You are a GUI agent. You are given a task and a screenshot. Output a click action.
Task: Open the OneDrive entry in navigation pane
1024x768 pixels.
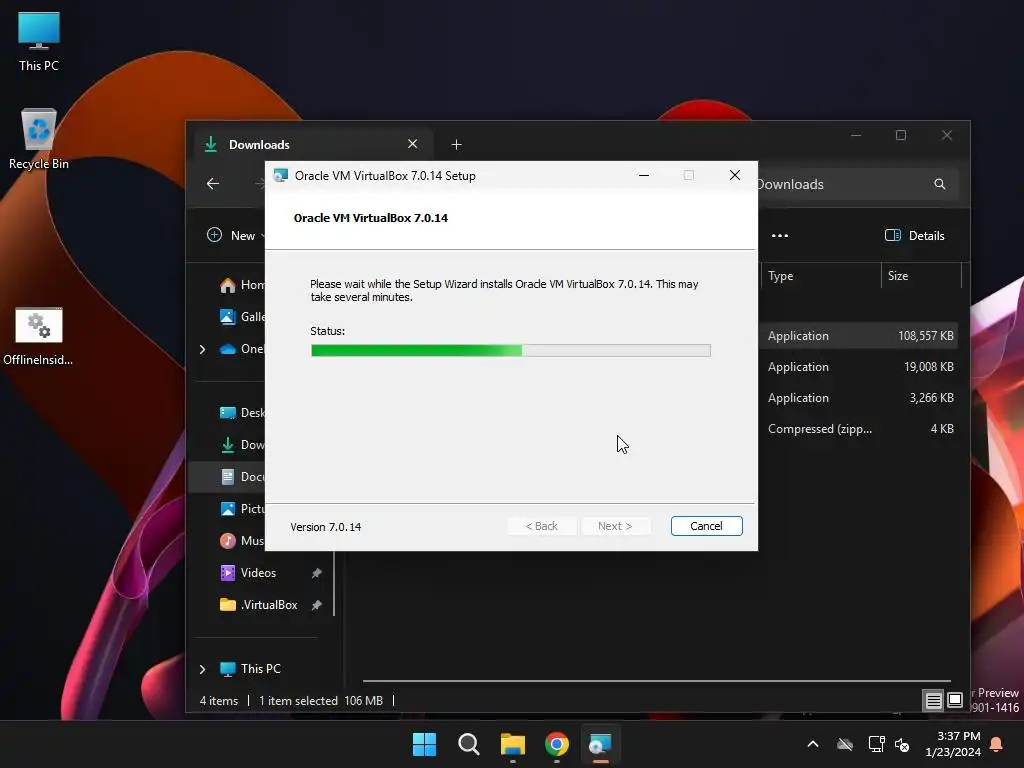pos(242,349)
